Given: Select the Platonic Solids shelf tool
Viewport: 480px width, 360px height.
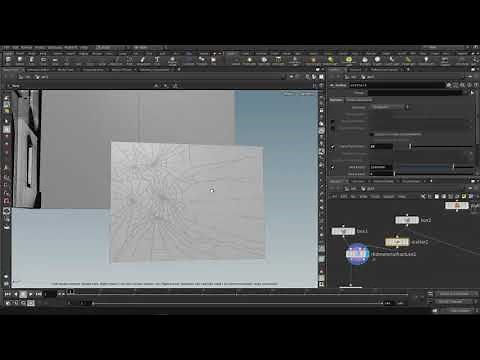Looking at the screenshot, I should tap(172, 60).
